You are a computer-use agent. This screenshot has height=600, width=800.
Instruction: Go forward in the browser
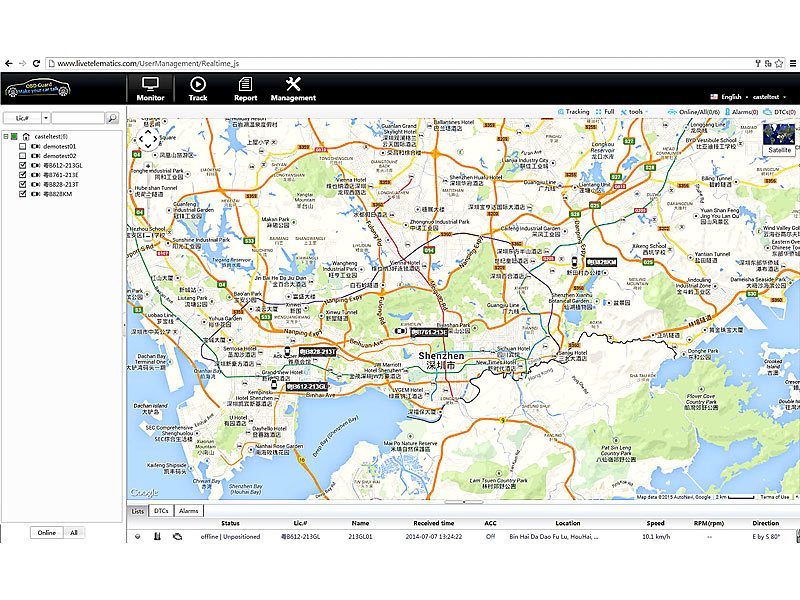[x=22, y=63]
